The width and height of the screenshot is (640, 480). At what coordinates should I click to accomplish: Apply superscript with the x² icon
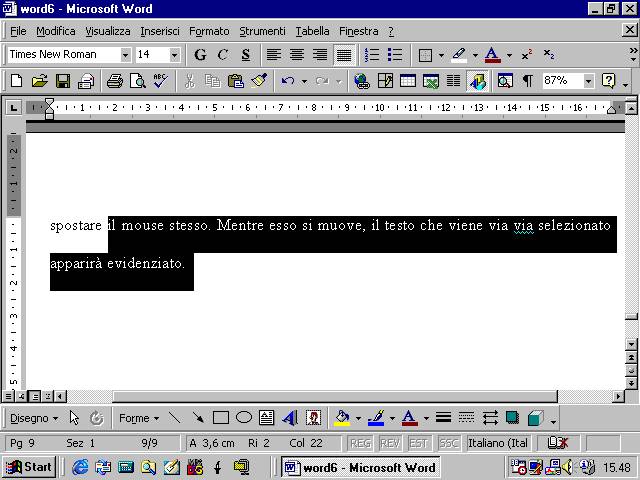pos(527,55)
